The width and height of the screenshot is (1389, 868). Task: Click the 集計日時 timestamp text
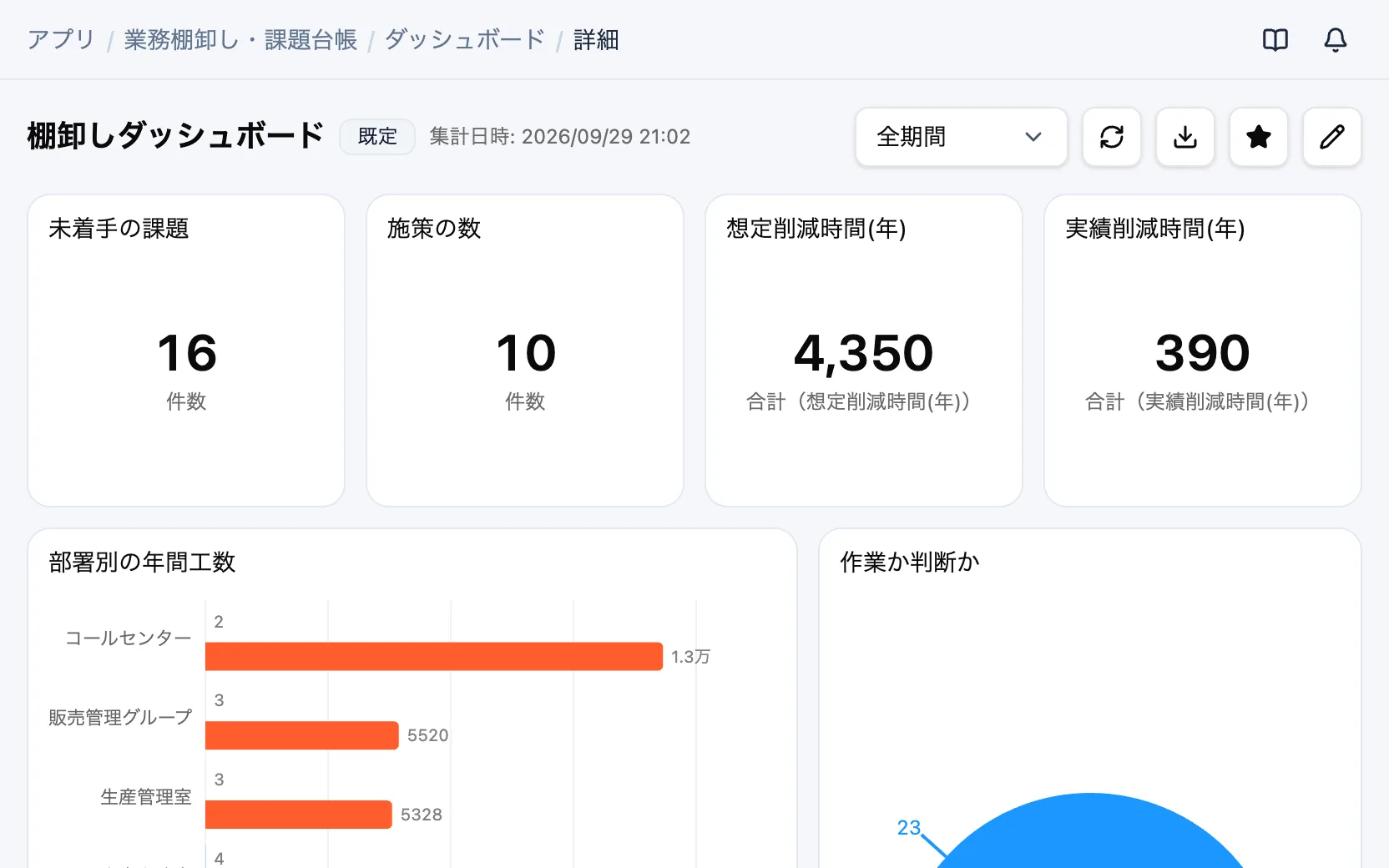(560, 137)
